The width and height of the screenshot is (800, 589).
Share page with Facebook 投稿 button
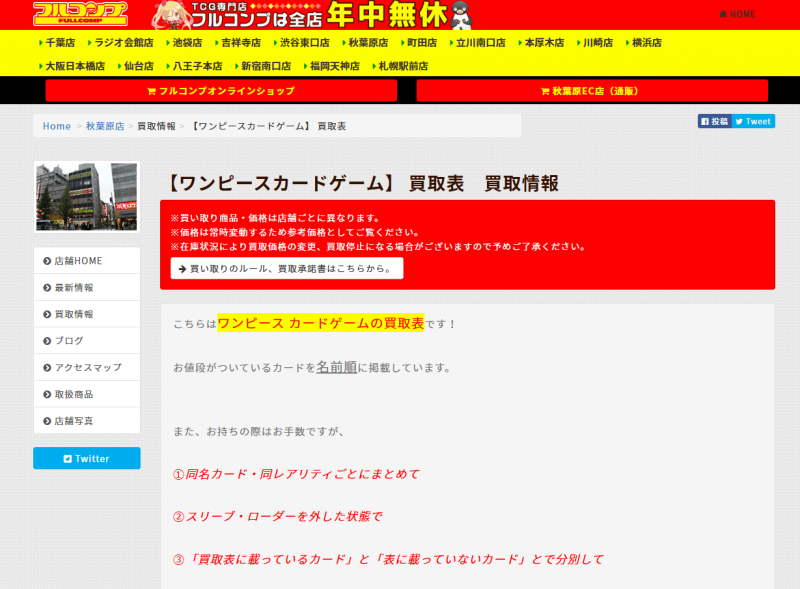(714, 121)
